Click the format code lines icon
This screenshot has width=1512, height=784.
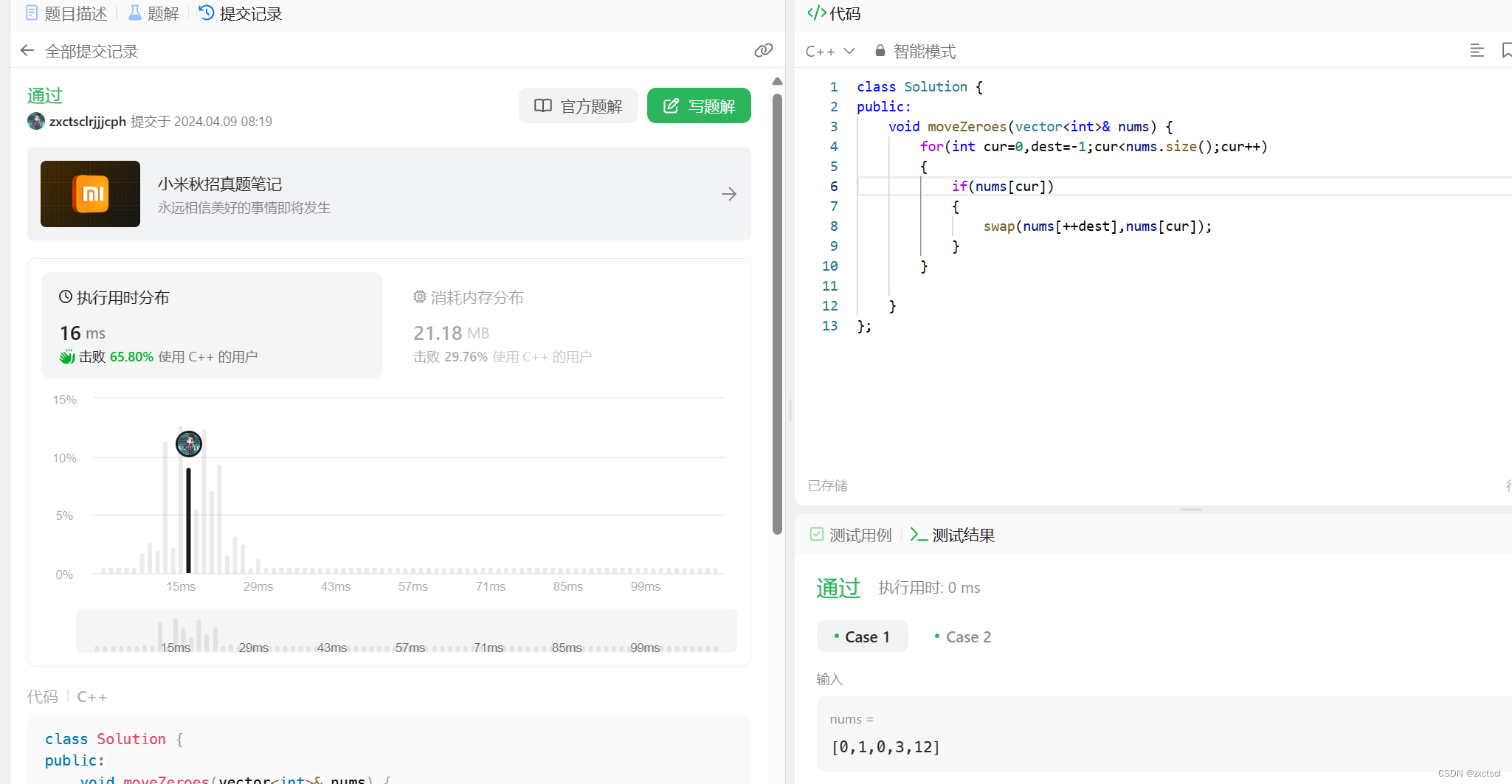(x=1477, y=50)
